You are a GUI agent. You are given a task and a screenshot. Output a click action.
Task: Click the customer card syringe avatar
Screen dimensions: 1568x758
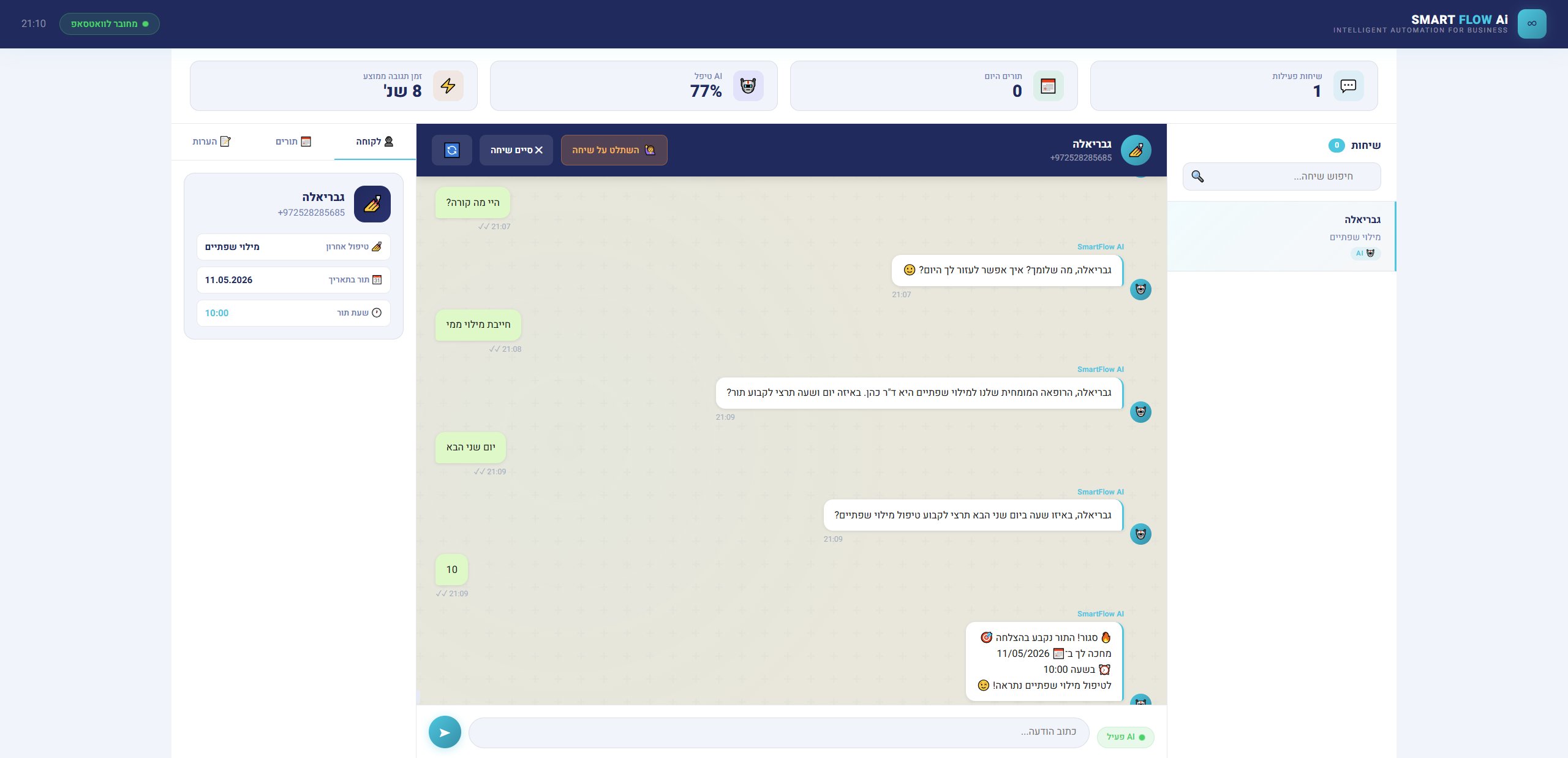[372, 204]
